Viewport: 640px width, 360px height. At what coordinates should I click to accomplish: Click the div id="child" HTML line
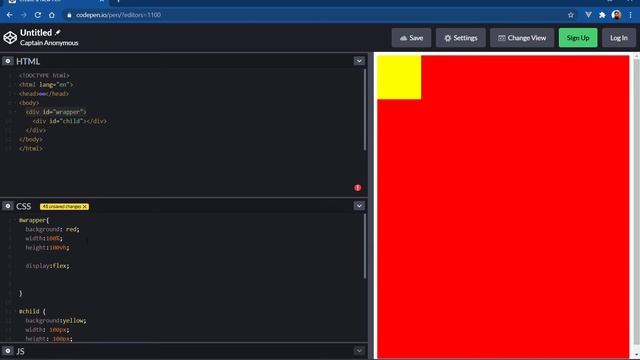click(x=70, y=121)
